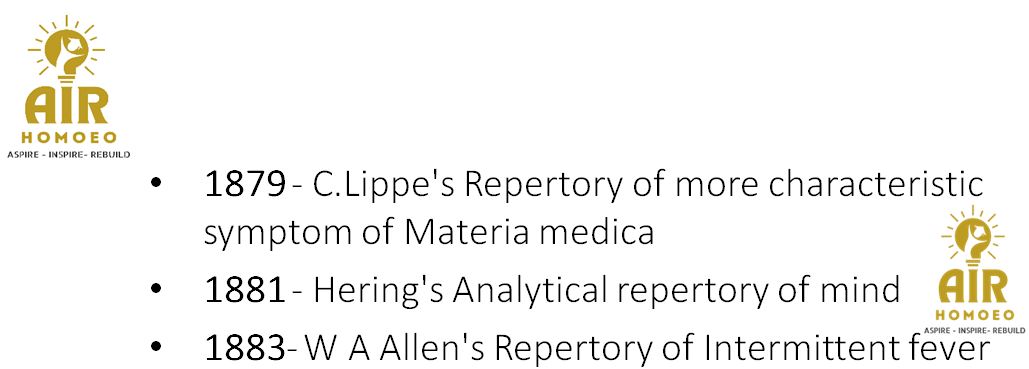1029x369 pixels.
Task: Click the words Materia medica
Action: point(529,232)
